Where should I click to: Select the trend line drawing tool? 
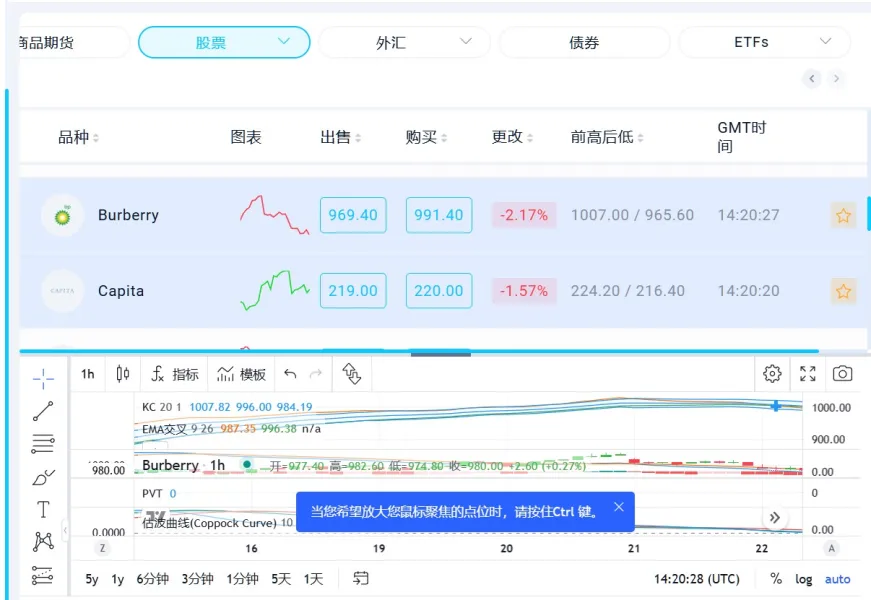point(43,410)
